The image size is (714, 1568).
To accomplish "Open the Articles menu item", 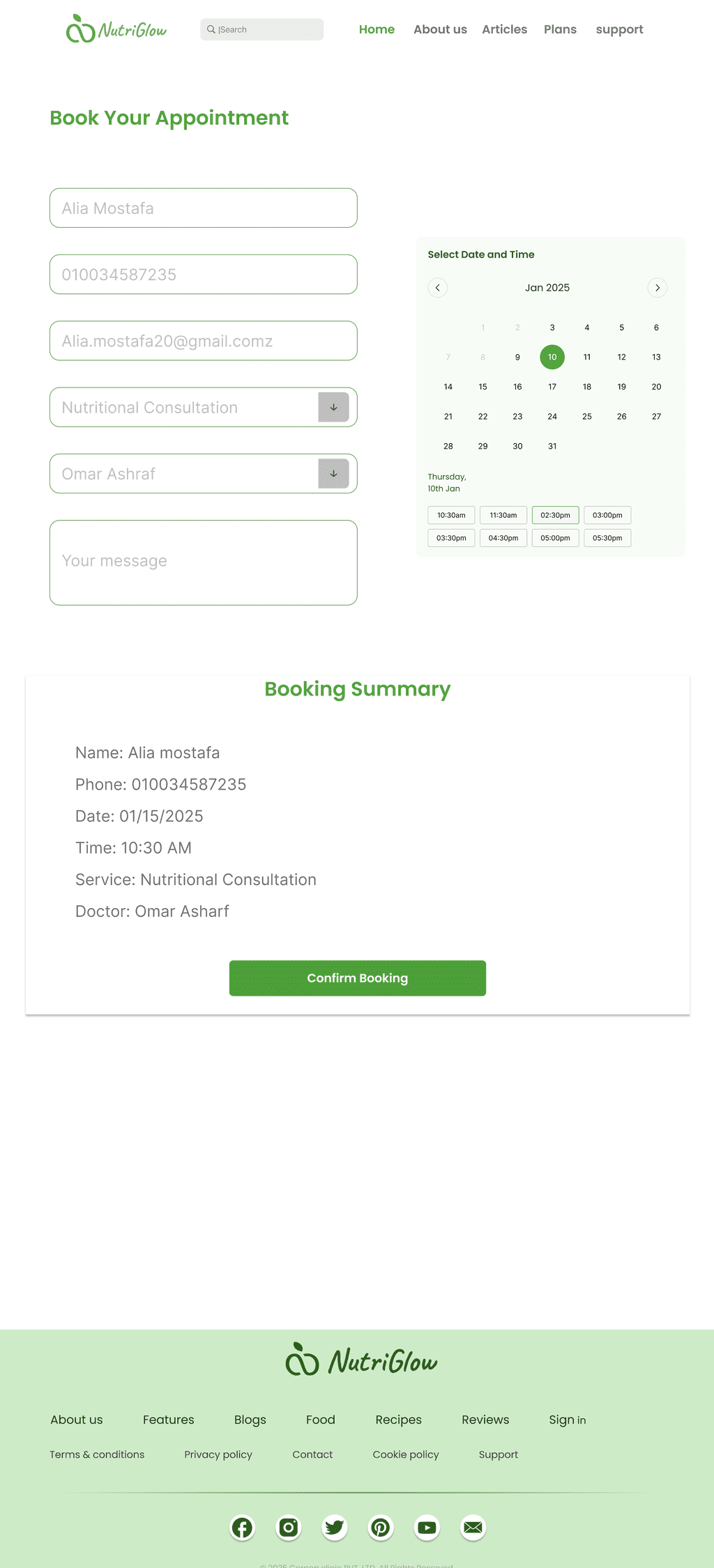I will [504, 29].
